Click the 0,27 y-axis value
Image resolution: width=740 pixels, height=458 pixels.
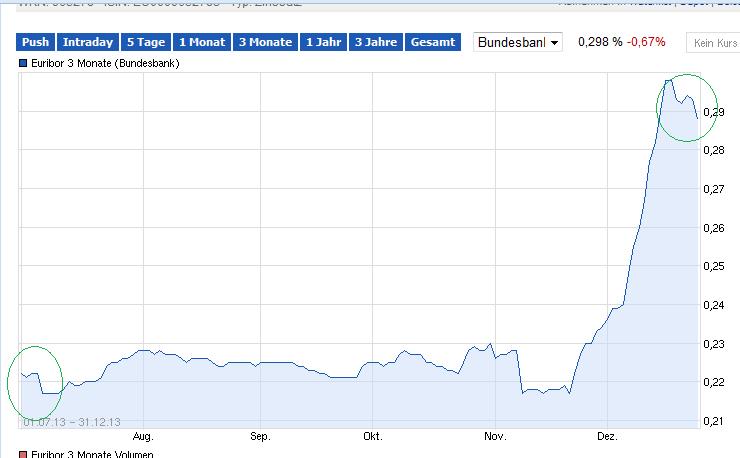point(714,189)
